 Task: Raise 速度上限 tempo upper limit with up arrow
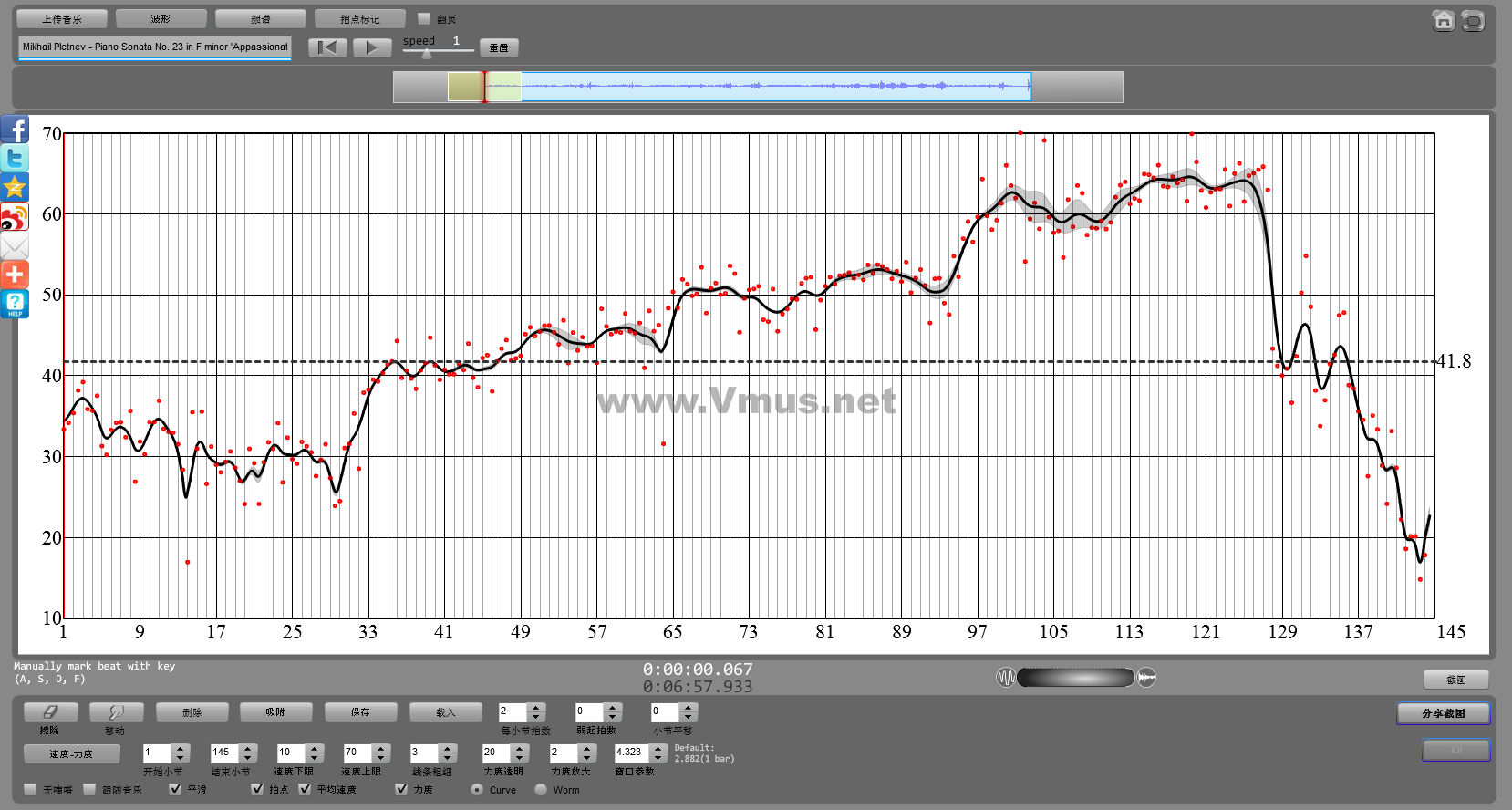(381, 748)
